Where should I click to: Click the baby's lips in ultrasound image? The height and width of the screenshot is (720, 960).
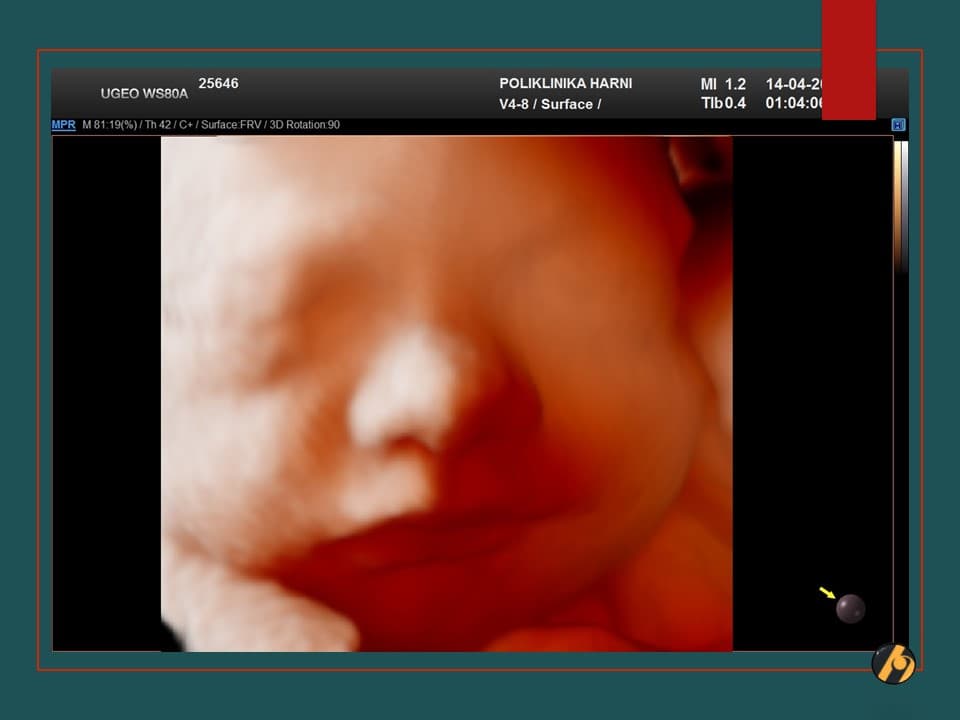pos(400,540)
